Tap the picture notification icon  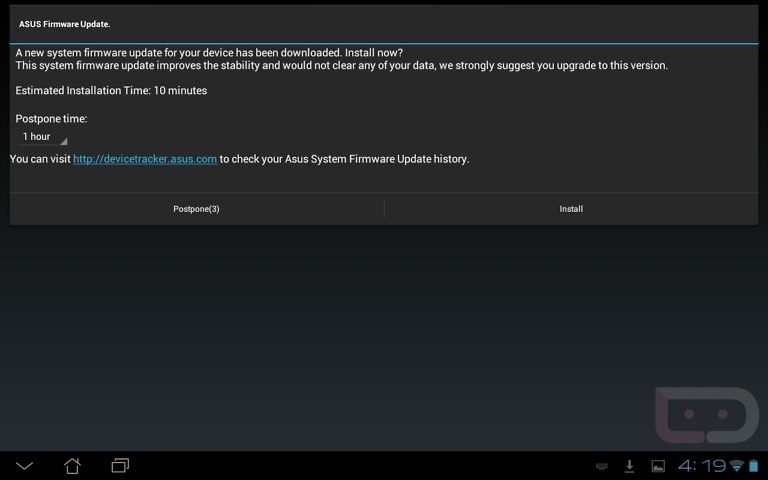coord(658,466)
